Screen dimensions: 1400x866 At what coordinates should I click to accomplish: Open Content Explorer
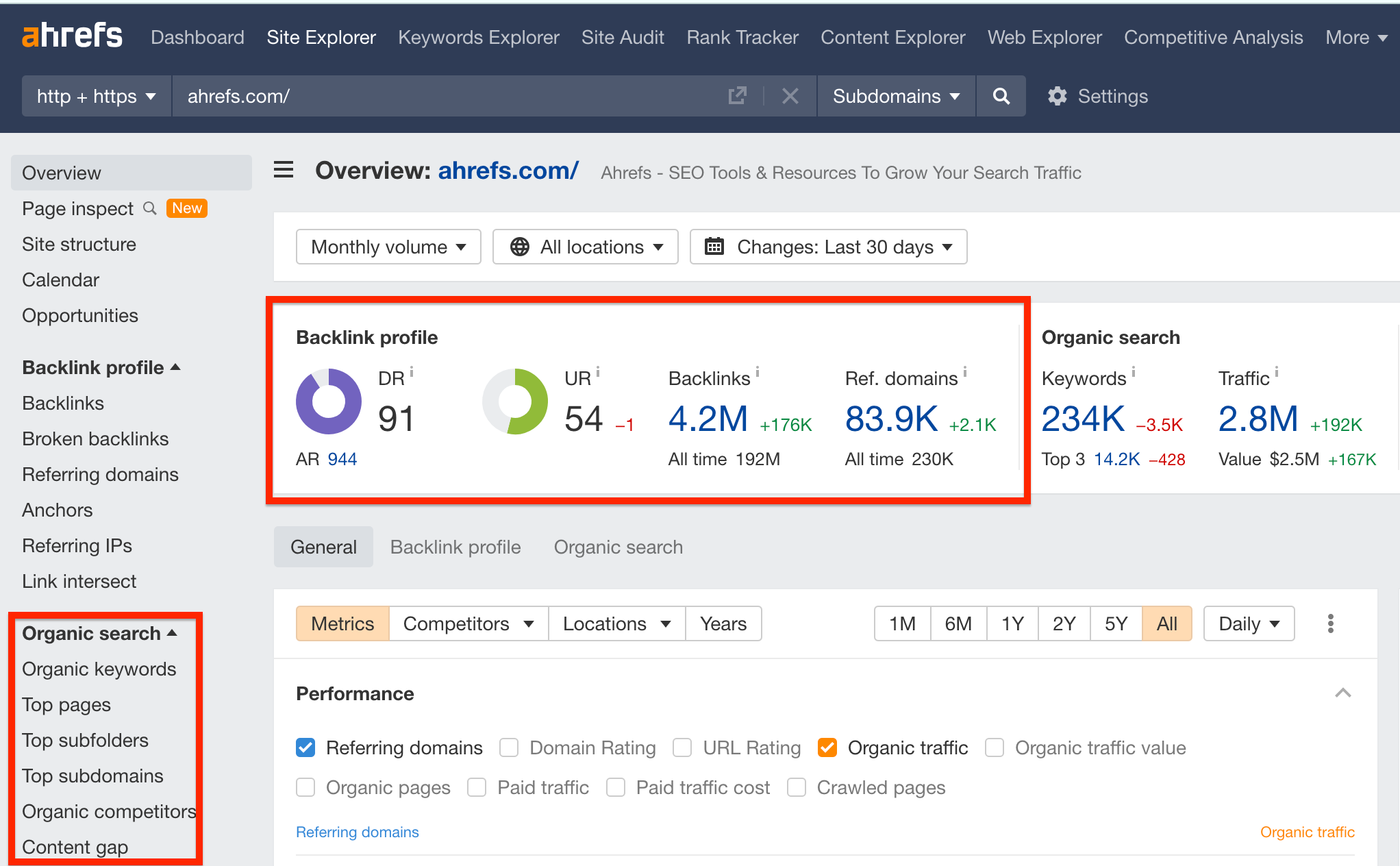(893, 37)
